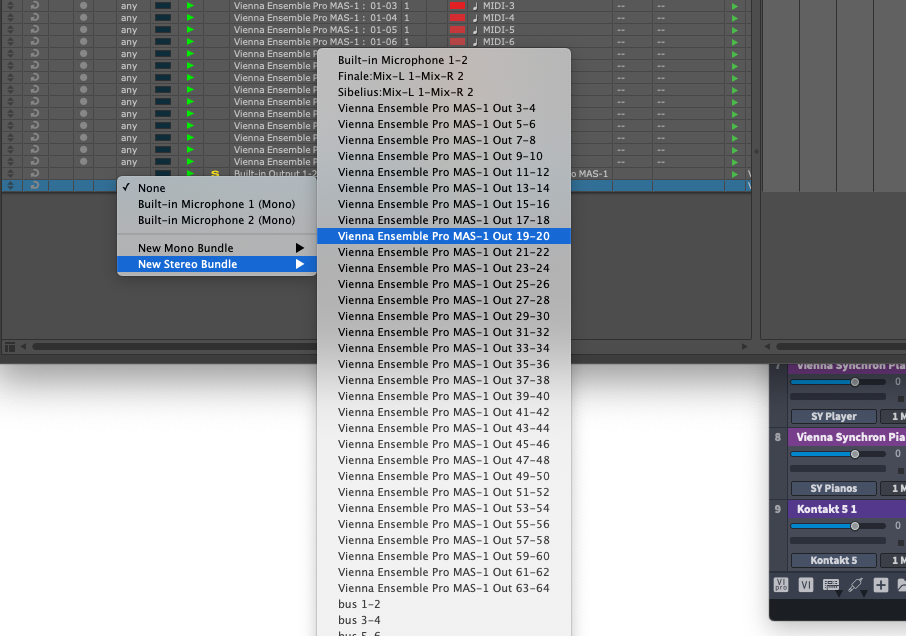
Task: Open the column setup icon at the track list's bottom left
Action: coord(10,347)
